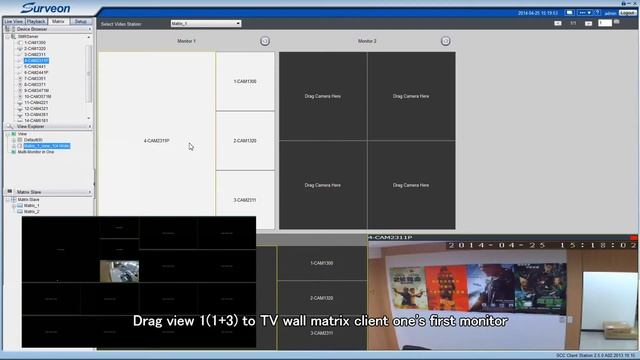640x360 pixels.
Task: Select 6-CAM2441P in the device tree
Action: (36, 73)
